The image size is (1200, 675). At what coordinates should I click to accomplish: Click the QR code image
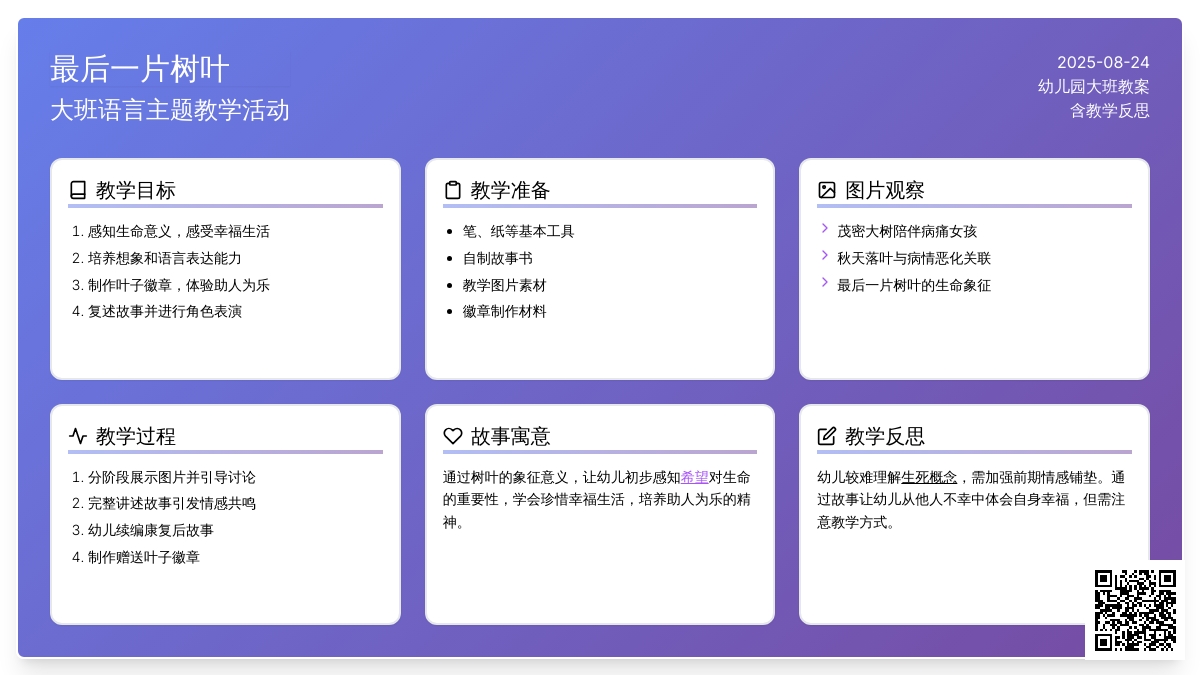(x=1135, y=610)
